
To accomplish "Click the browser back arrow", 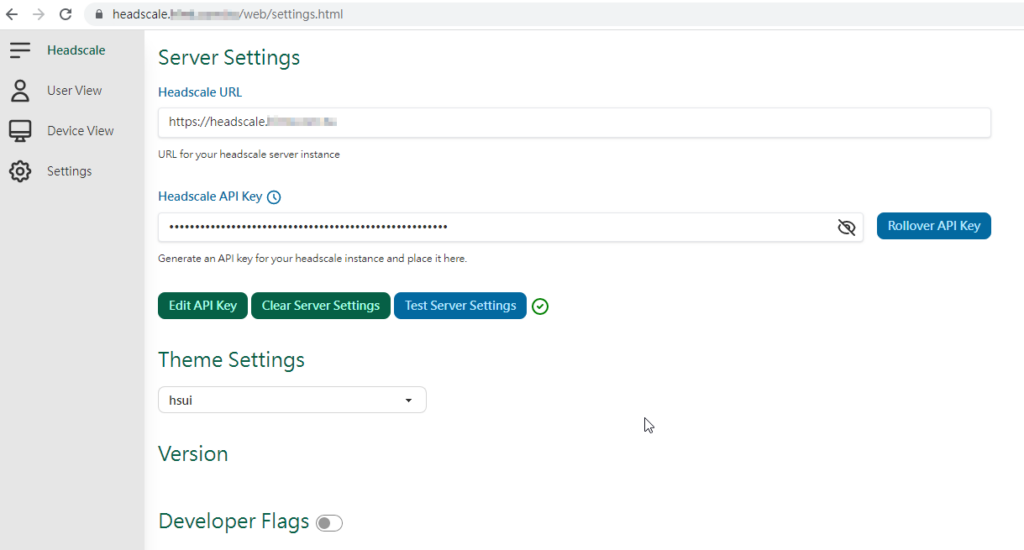I will [x=12, y=14].
